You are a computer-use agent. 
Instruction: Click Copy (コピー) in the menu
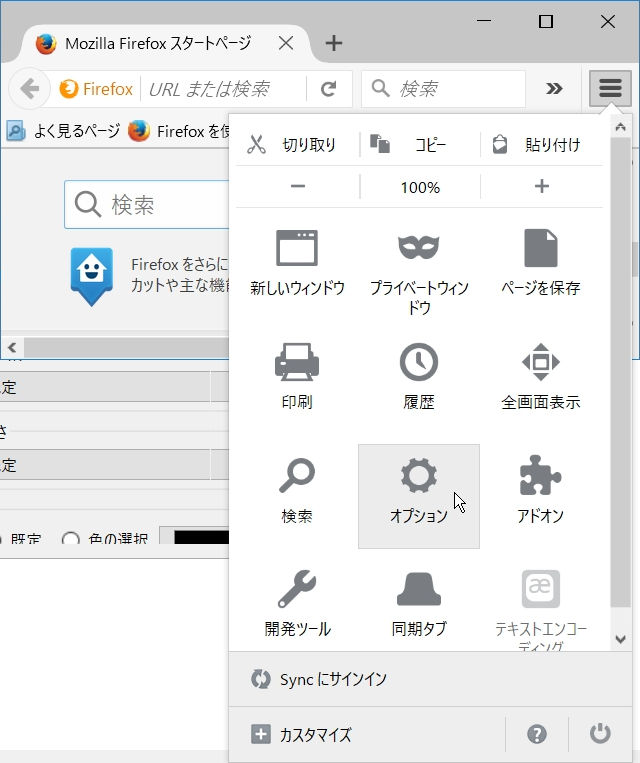[x=420, y=145]
